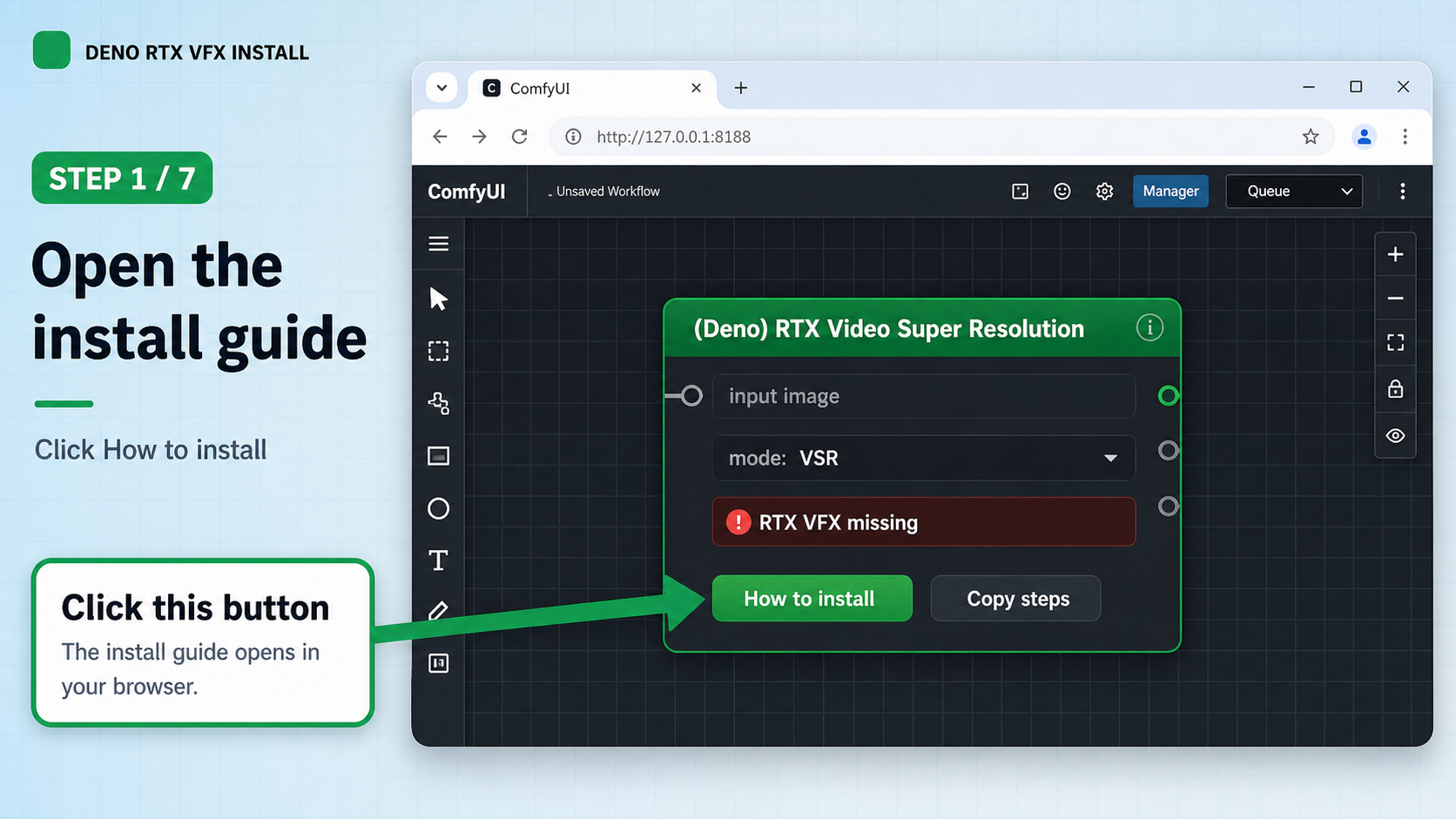Image resolution: width=1456 pixels, height=819 pixels.
Task: Zoom out of the canvas
Action: pos(1395,299)
